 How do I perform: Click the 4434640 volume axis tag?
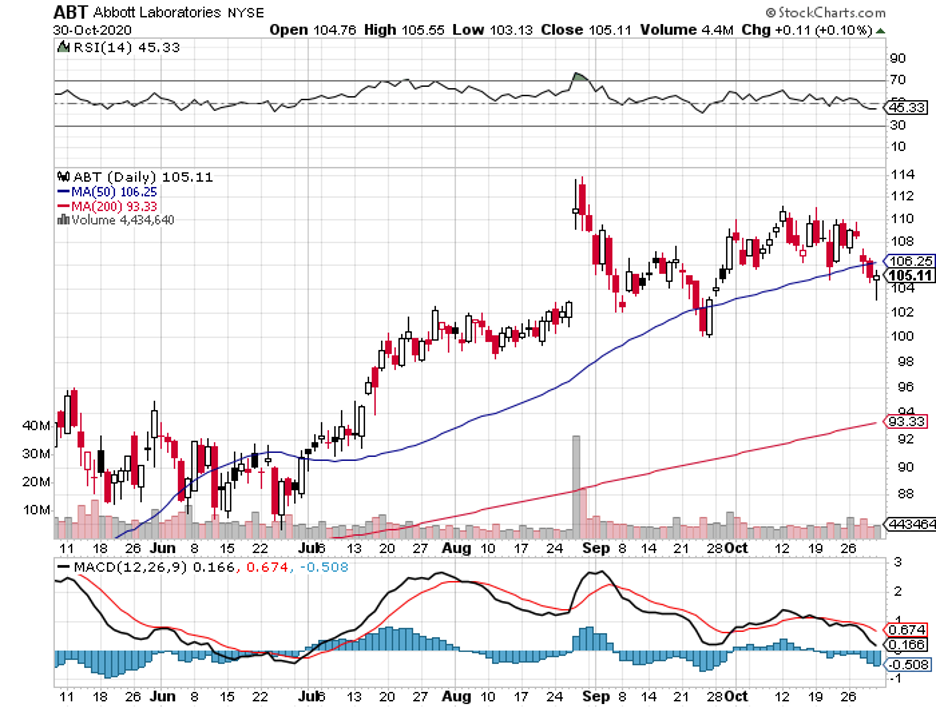click(910, 524)
